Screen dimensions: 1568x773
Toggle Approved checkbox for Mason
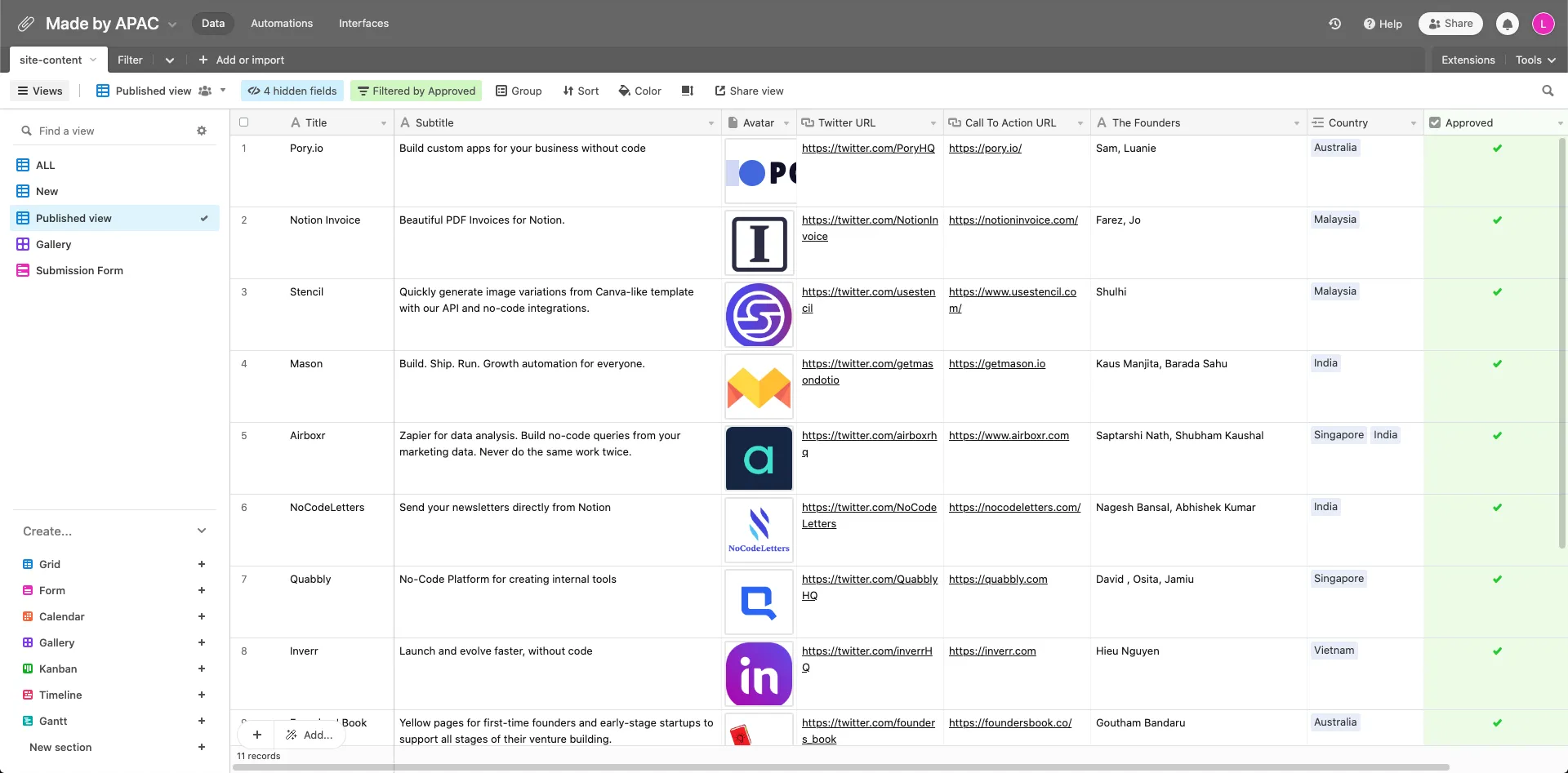[x=1497, y=364]
